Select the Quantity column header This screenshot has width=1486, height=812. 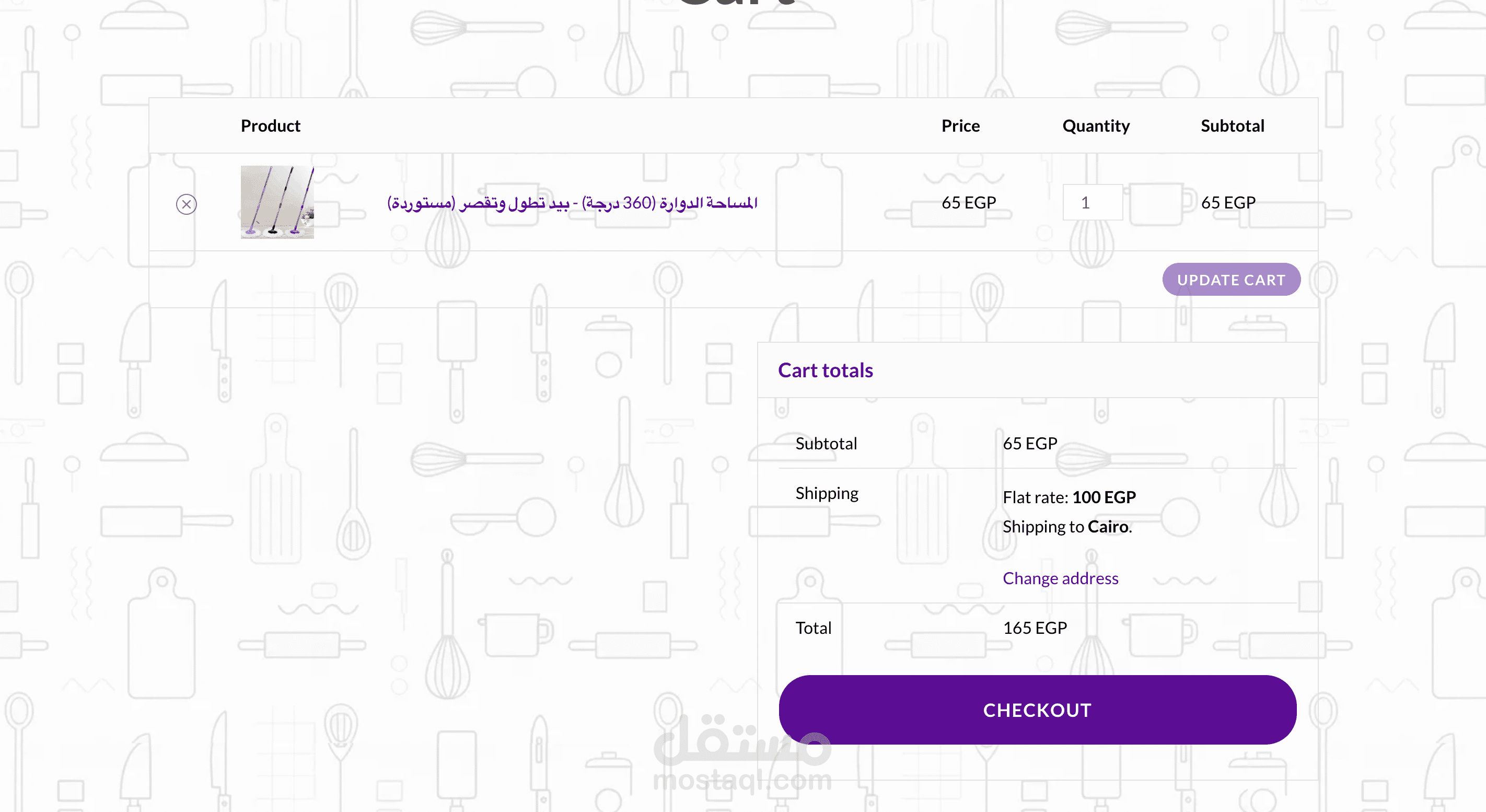click(1096, 126)
